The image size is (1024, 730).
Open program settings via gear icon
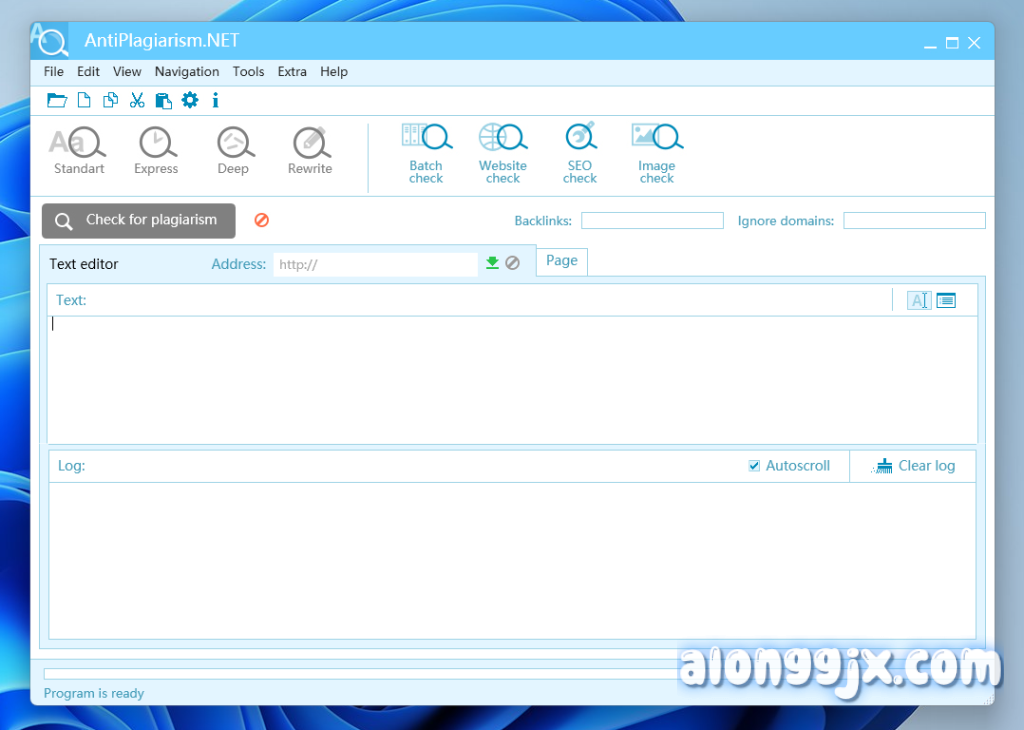(x=189, y=100)
